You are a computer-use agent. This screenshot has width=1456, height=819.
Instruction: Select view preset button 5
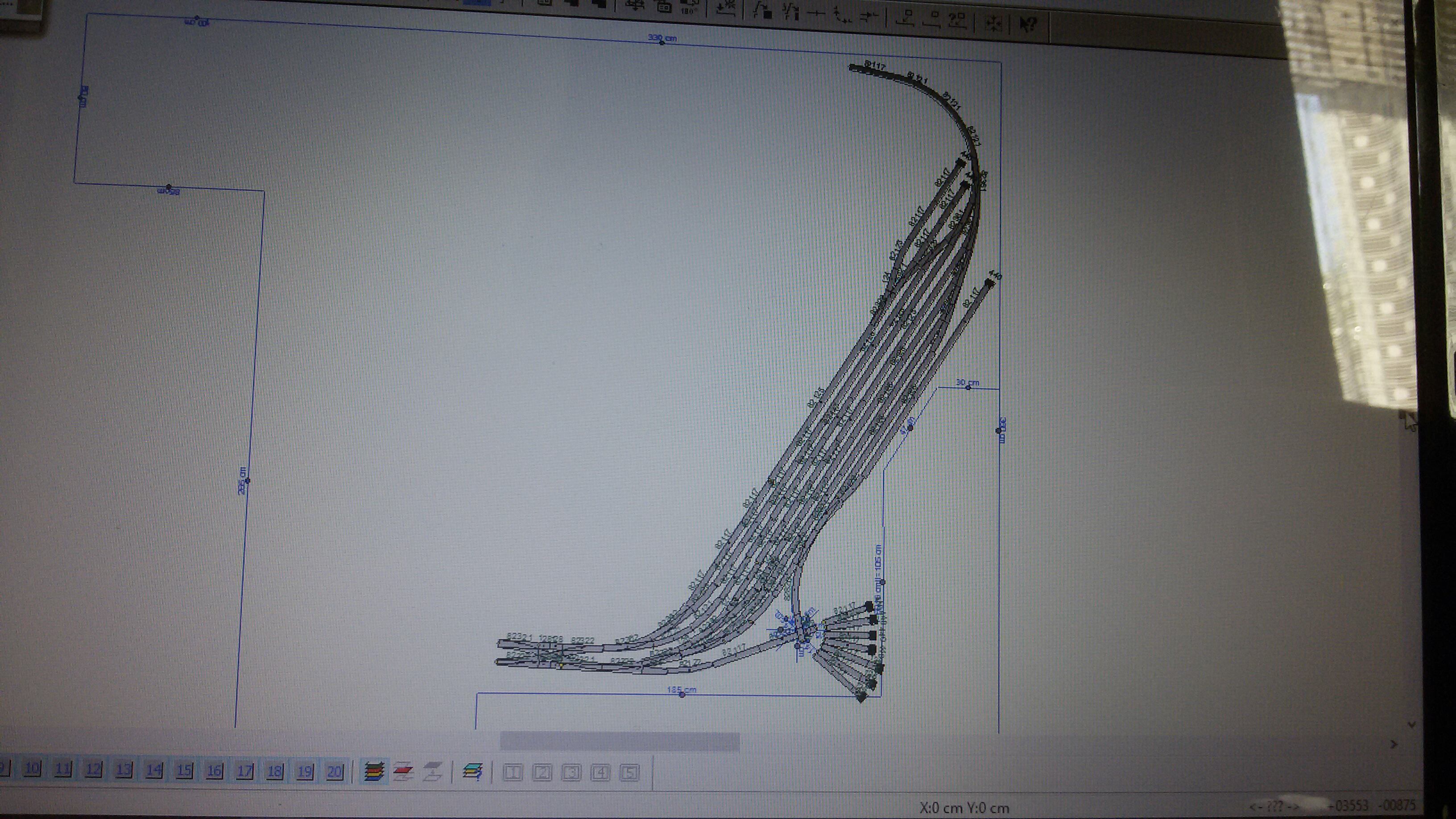630,773
